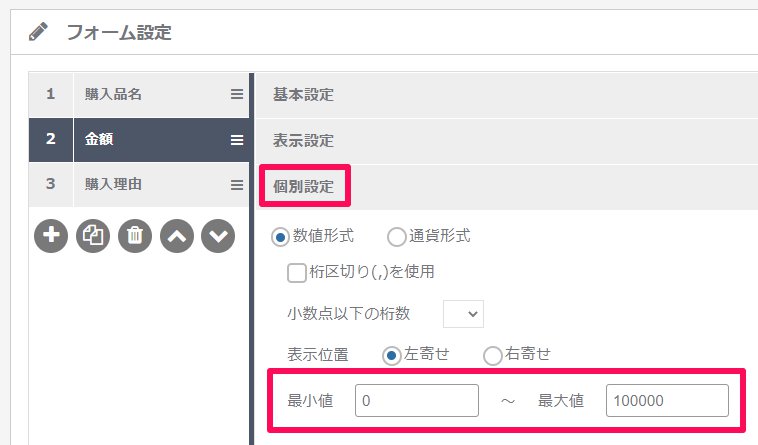Viewport: 758px width, 445px height.
Task: Select the 購入理由 field in the list
Action: point(139,185)
